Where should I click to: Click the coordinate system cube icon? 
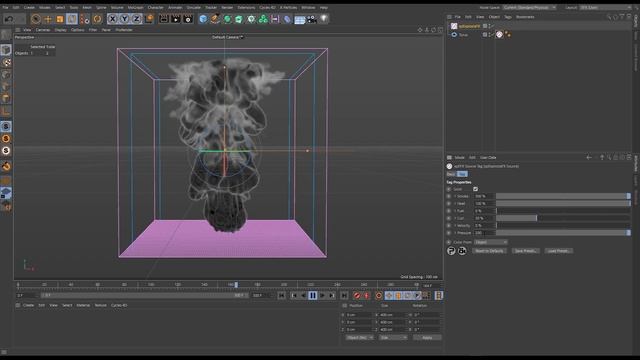coord(149,19)
